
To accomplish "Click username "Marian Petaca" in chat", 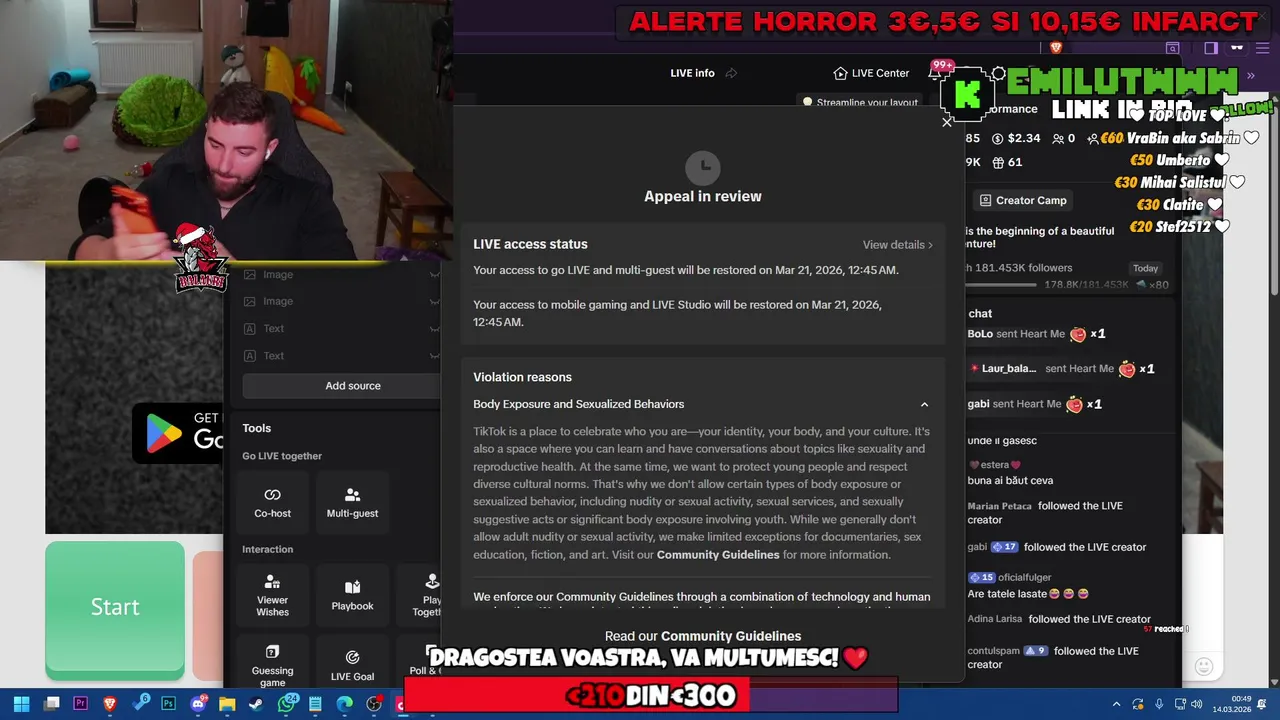I will tap(999, 506).
